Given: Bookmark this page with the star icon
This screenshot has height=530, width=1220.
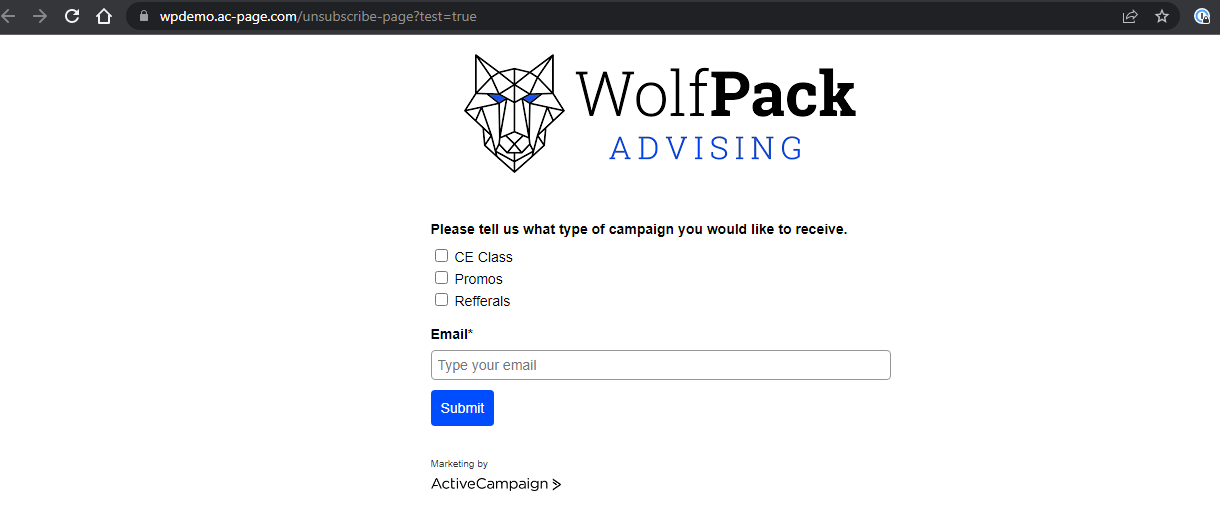Looking at the screenshot, I should coord(1162,16).
